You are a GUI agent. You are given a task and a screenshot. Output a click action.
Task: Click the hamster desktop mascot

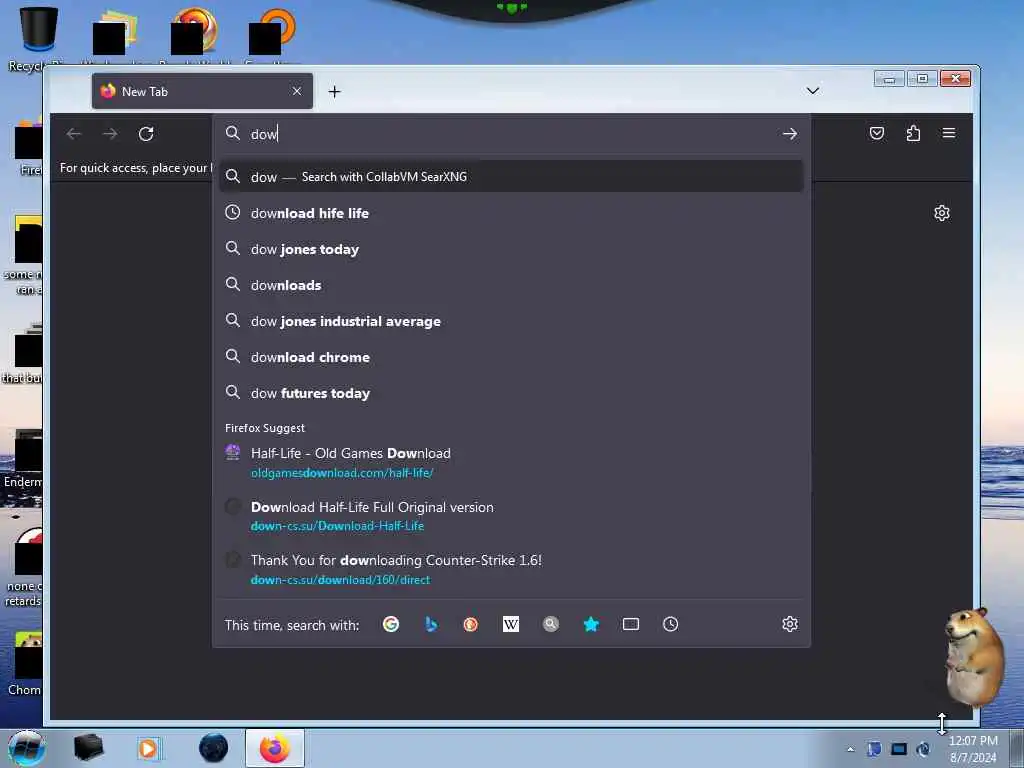[x=975, y=657]
